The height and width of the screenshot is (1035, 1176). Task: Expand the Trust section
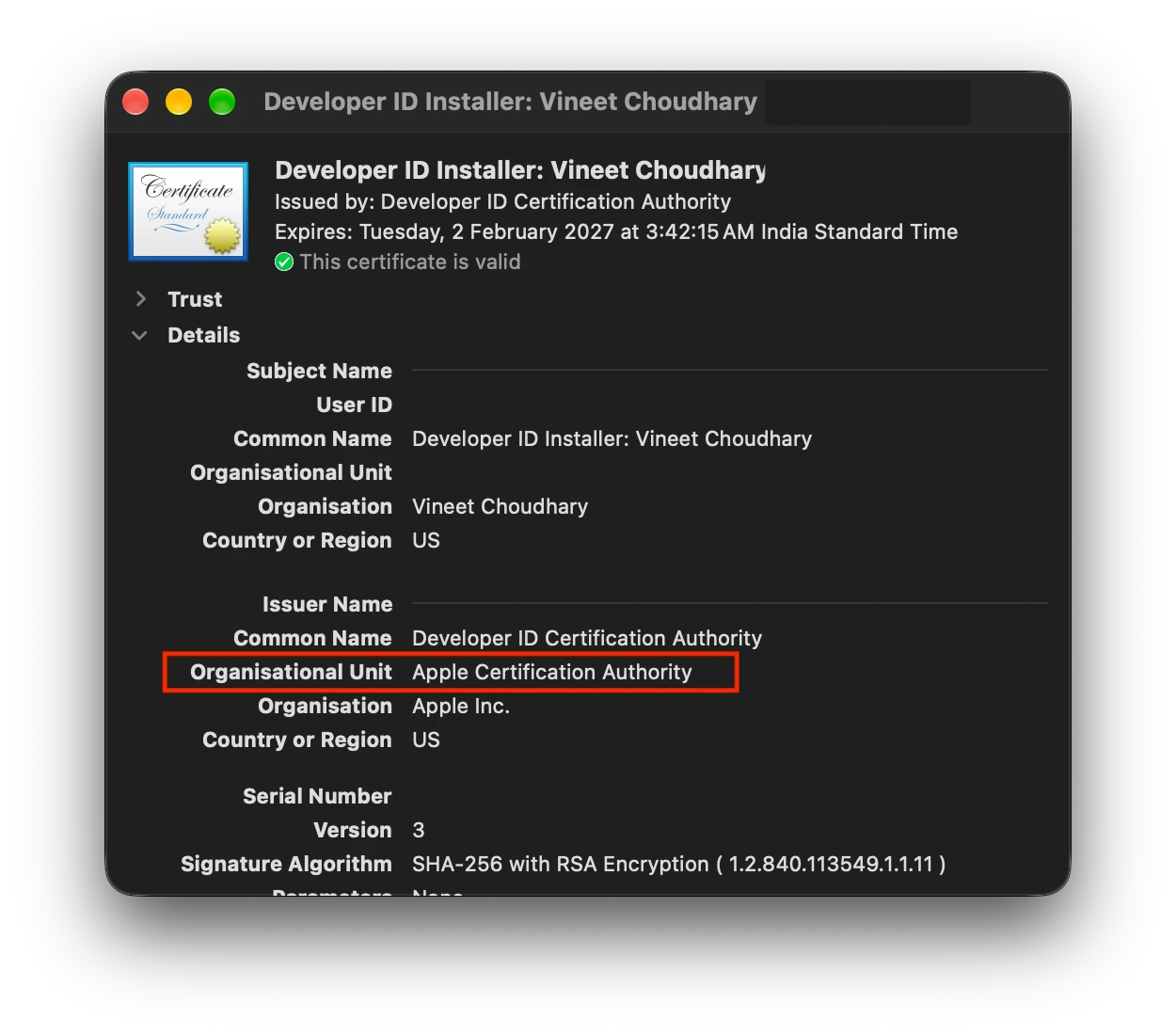141,299
